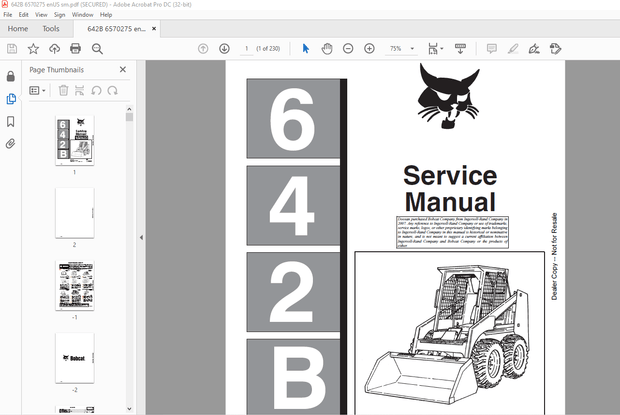
Task: Go to the next page using down arrow
Action: [x=224, y=48]
